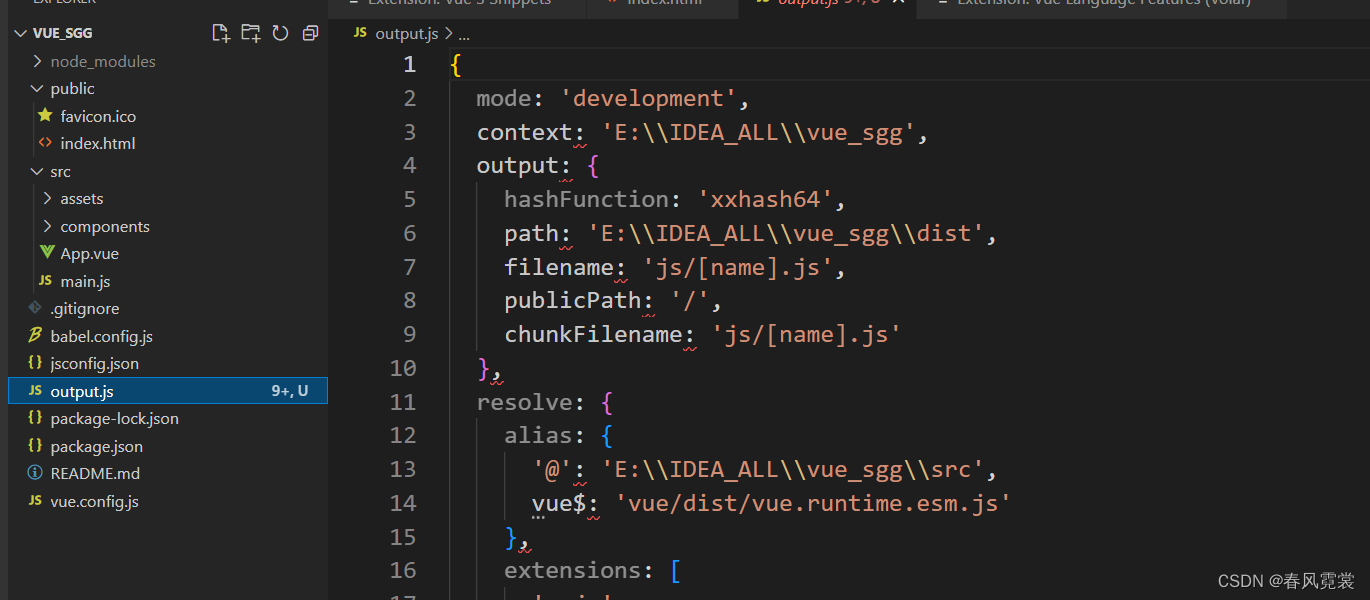Click the braces icon beside package-lock.json
The height and width of the screenshot is (600, 1370).
(35, 418)
